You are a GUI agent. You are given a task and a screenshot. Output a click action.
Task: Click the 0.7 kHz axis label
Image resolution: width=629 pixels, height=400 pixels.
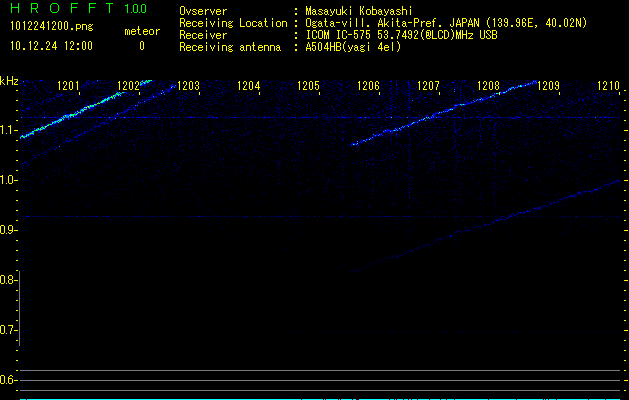8,330
